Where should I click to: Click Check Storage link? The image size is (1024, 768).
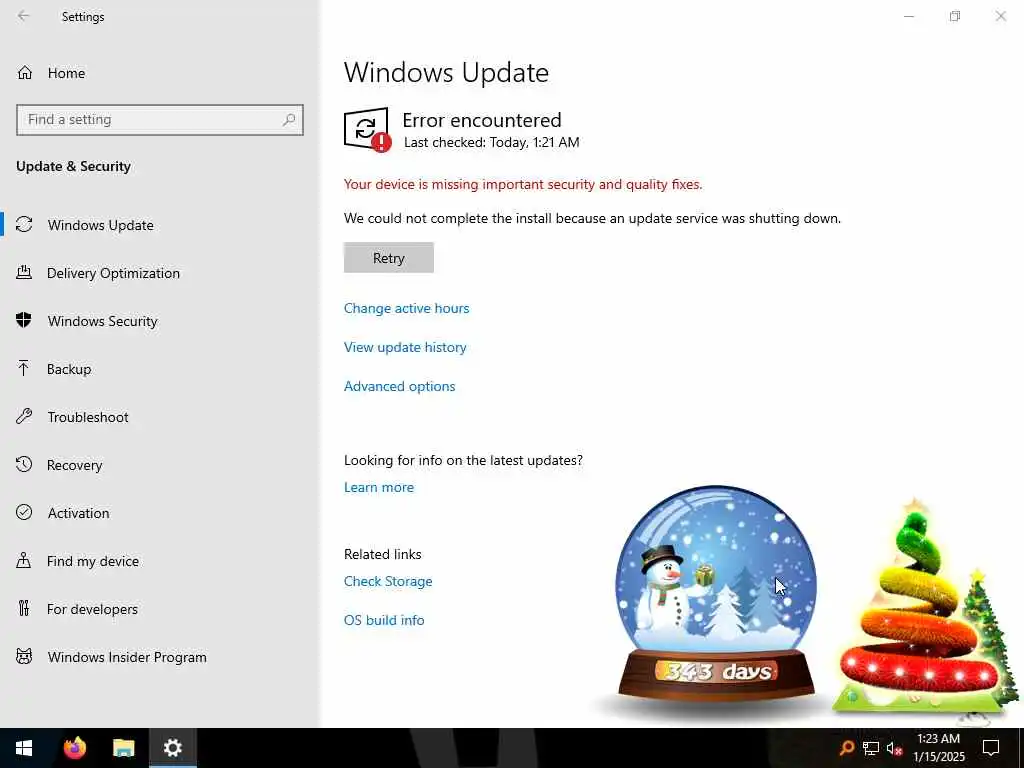point(388,581)
